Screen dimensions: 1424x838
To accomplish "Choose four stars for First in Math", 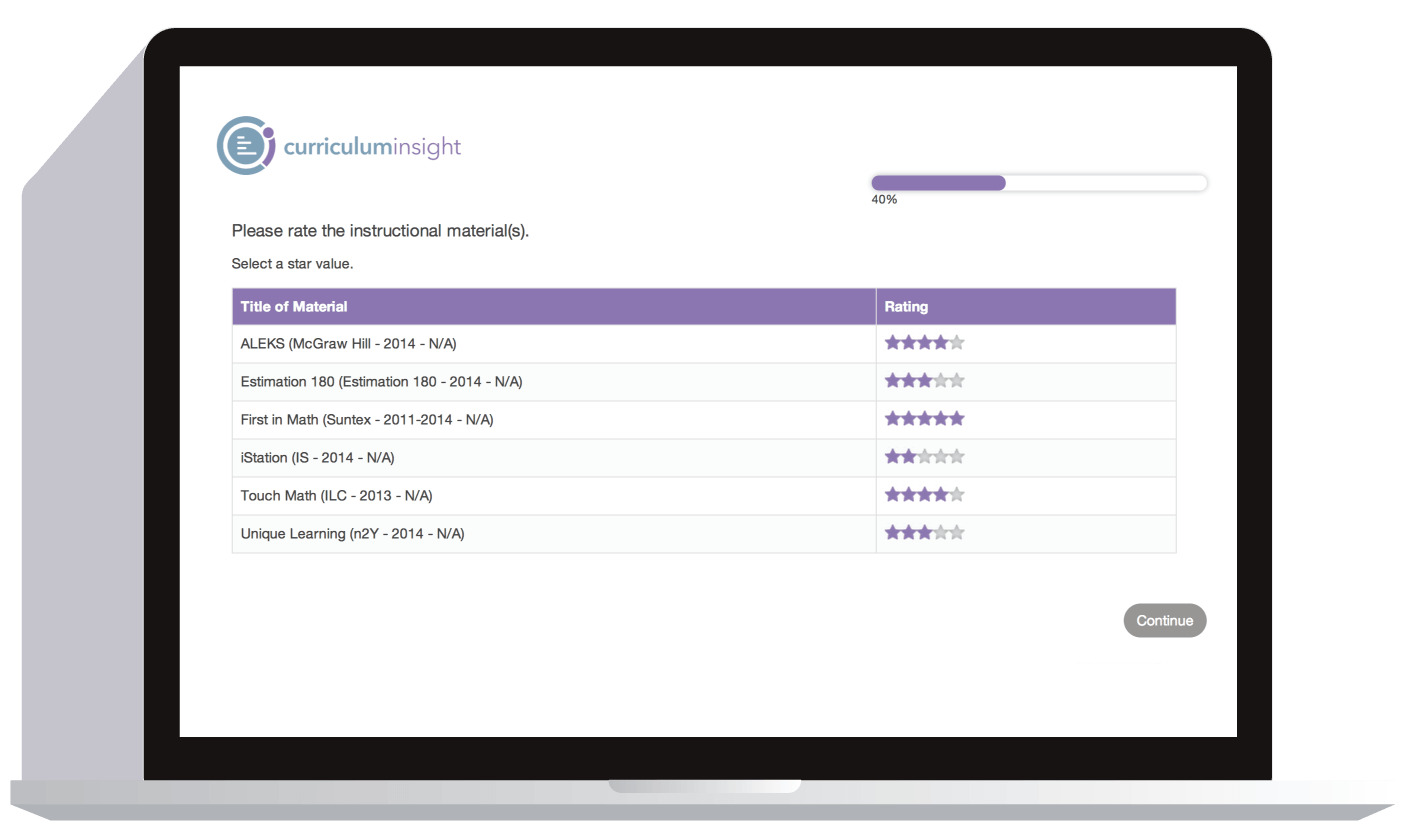I will pos(941,419).
